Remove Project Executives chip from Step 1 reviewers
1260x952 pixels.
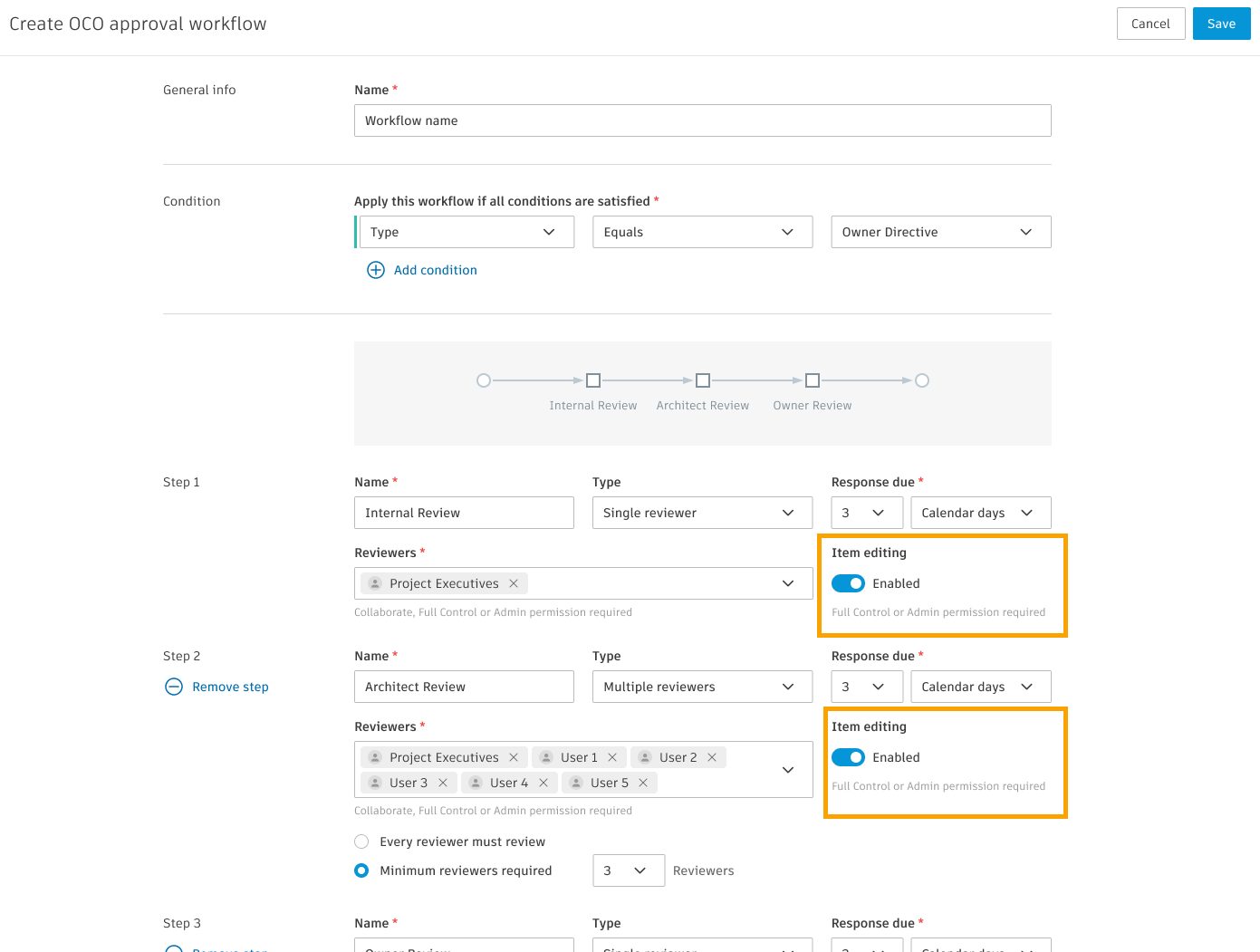coord(514,583)
